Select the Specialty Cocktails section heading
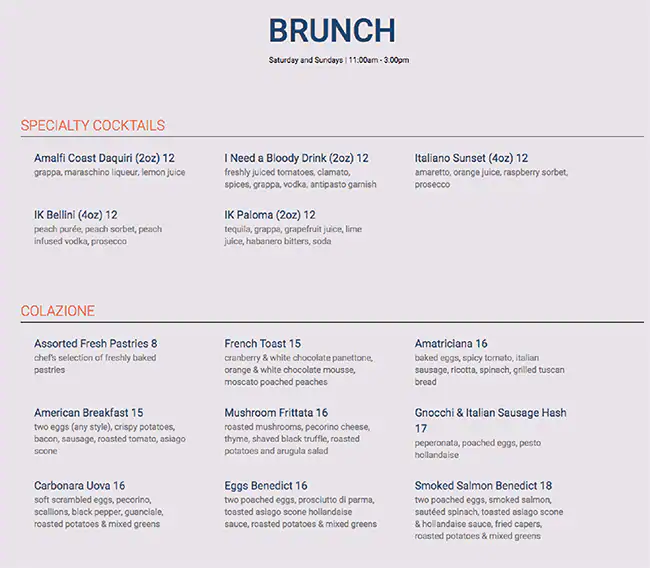Viewport: 650px width, 568px height. (93, 126)
